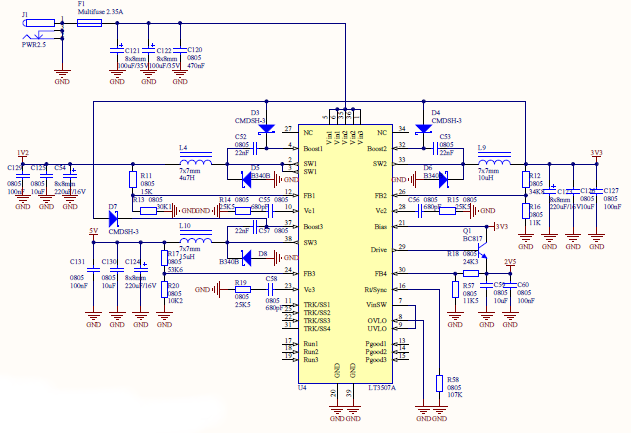The width and height of the screenshot is (631, 433).
Task: Click the 4u7H inductor value text
Action: pyautogui.click(x=187, y=177)
